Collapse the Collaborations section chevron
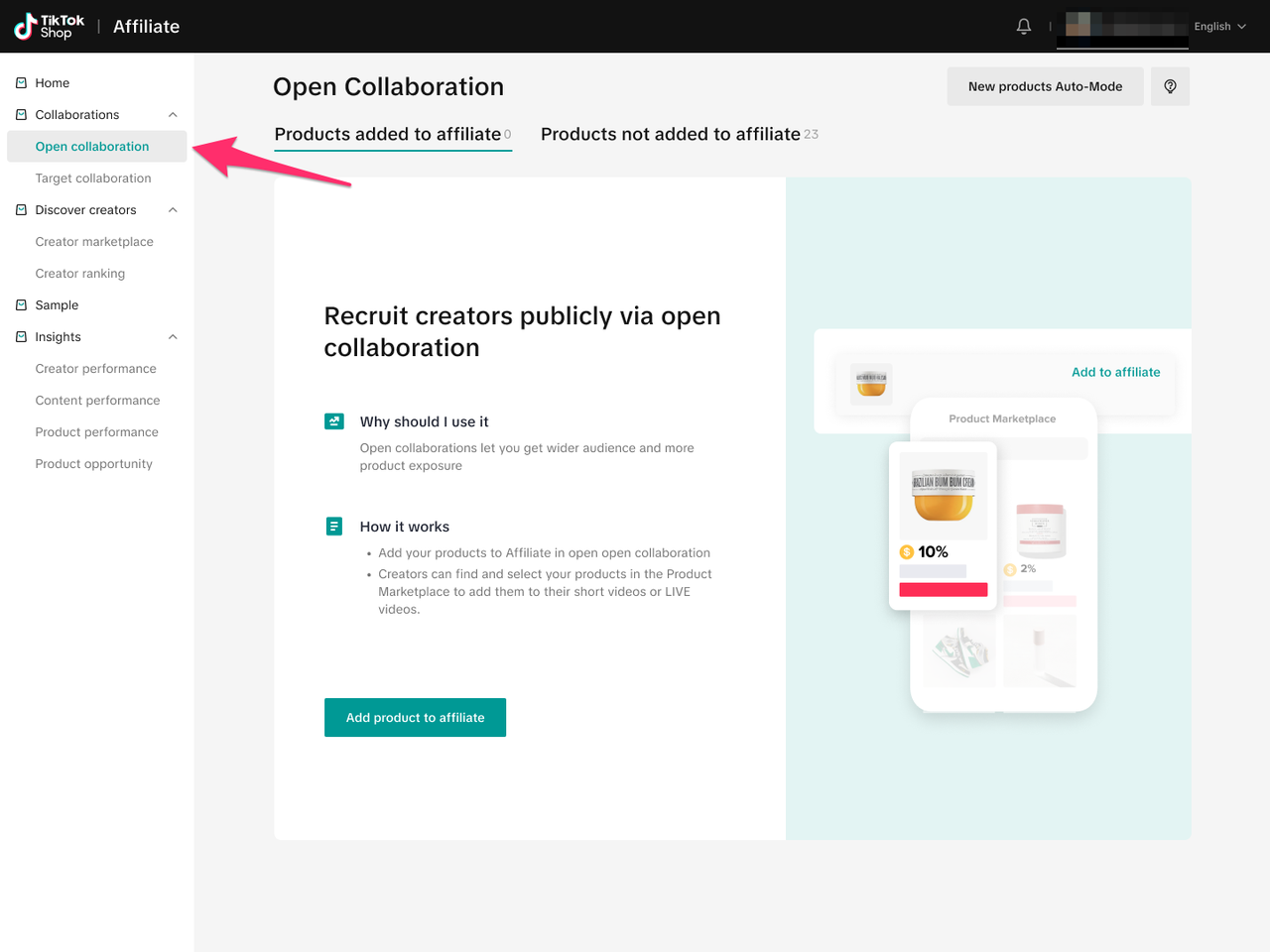1270x952 pixels. coord(173,115)
